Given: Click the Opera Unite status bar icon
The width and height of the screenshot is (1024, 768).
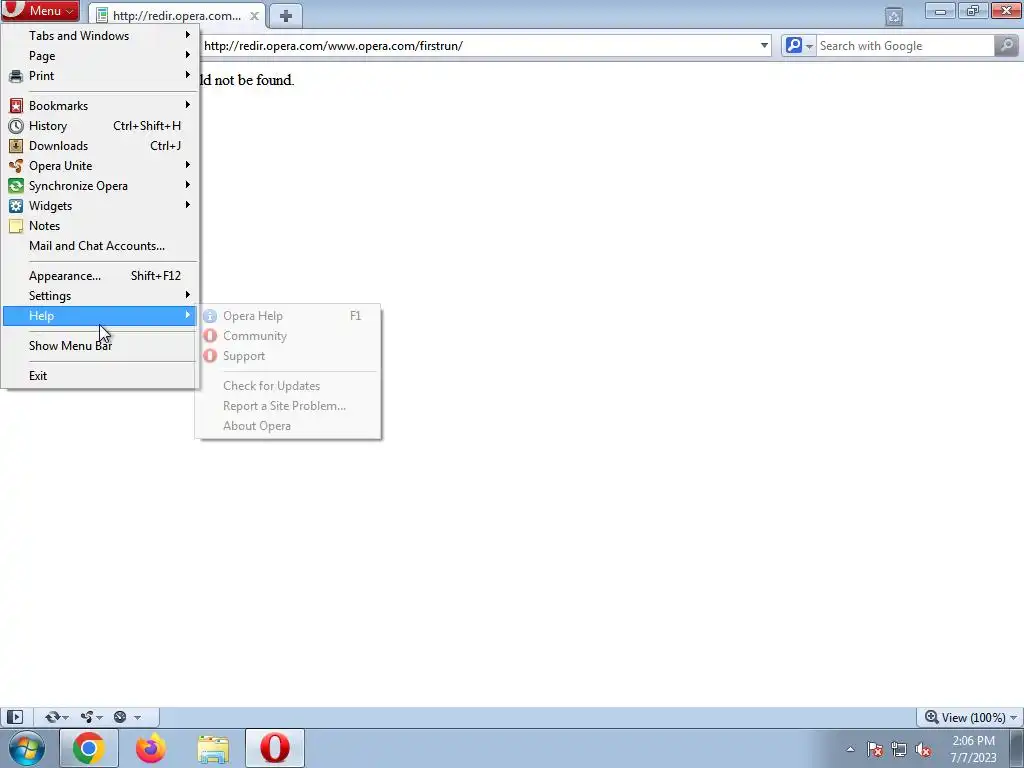Looking at the screenshot, I should coord(87,718).
